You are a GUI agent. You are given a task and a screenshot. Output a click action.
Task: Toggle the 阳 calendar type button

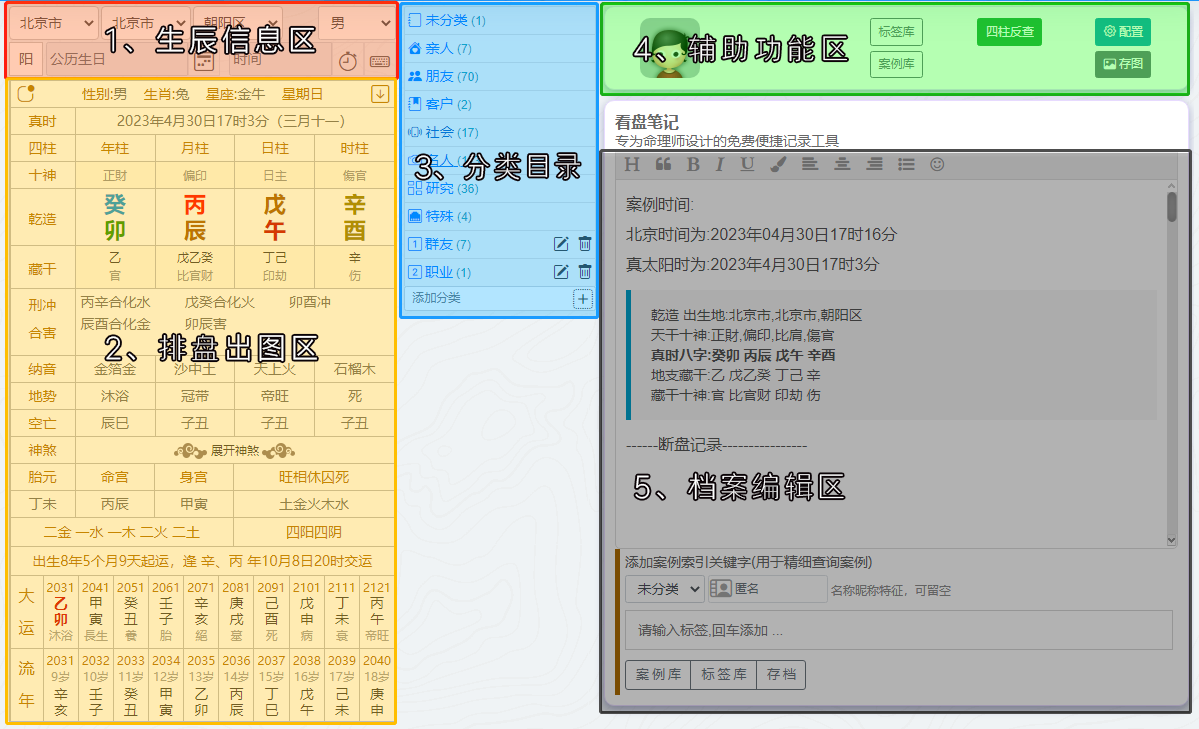[x=26, y=60]
